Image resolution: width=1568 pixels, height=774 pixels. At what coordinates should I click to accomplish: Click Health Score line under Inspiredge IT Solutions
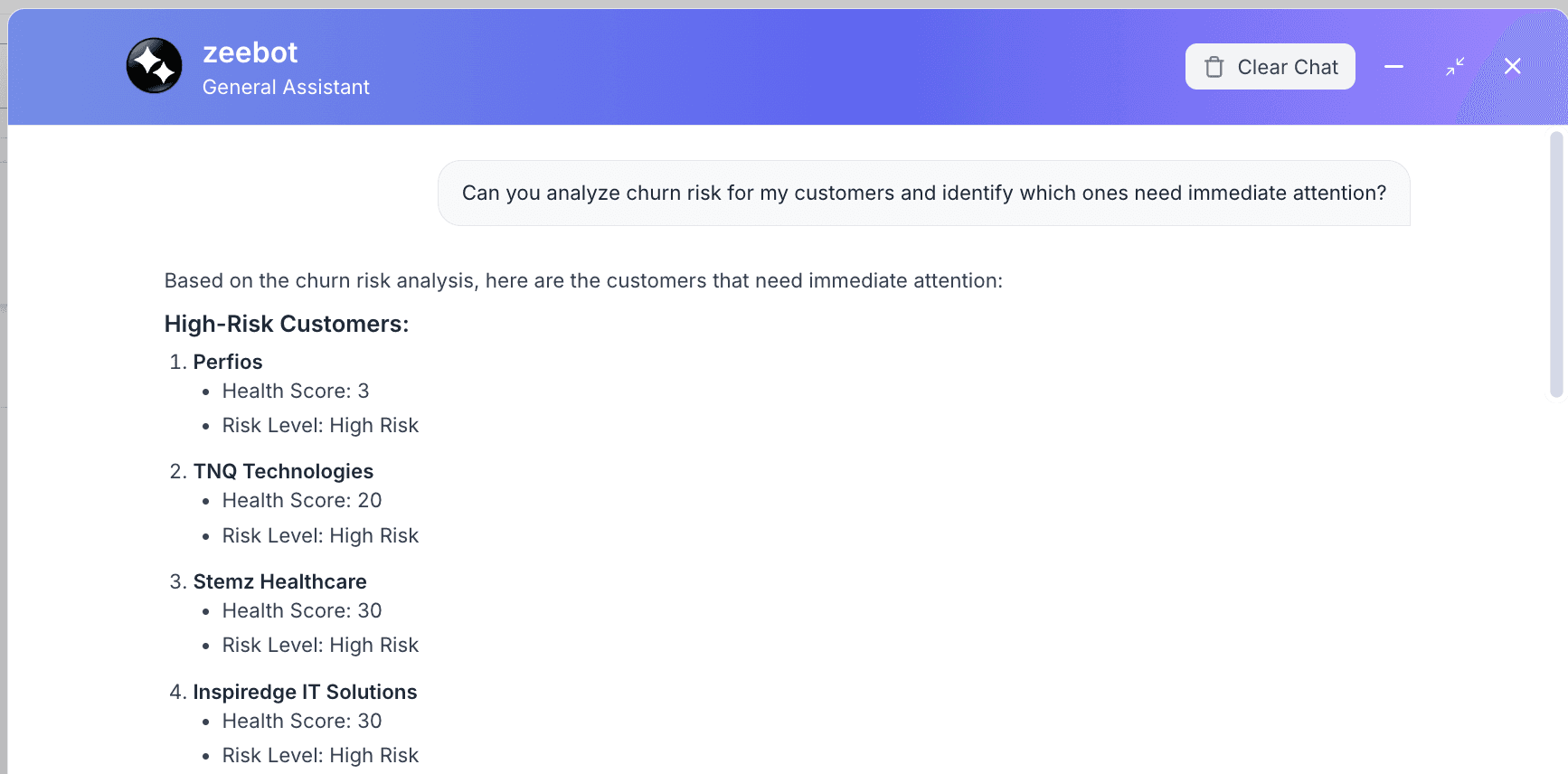(x=302, y=721)
